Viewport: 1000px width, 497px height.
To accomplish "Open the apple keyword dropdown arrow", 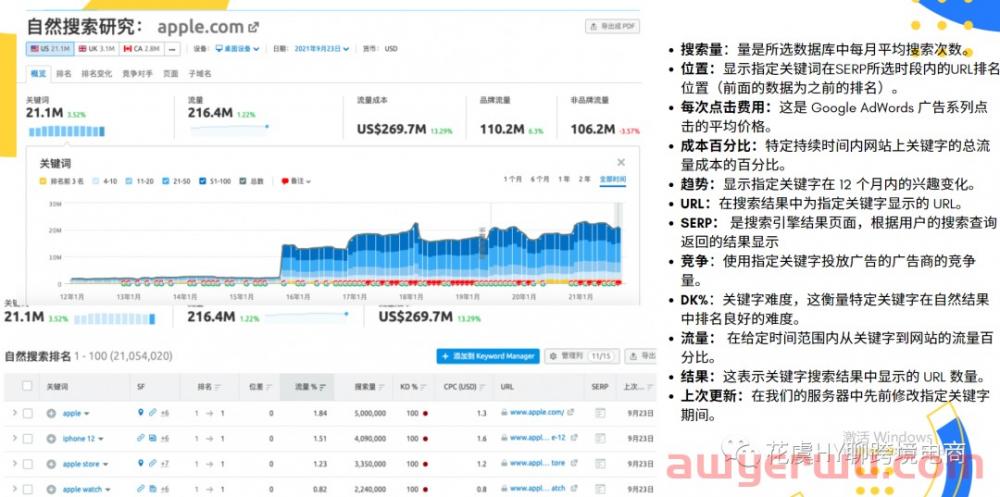I will [87, 414].
